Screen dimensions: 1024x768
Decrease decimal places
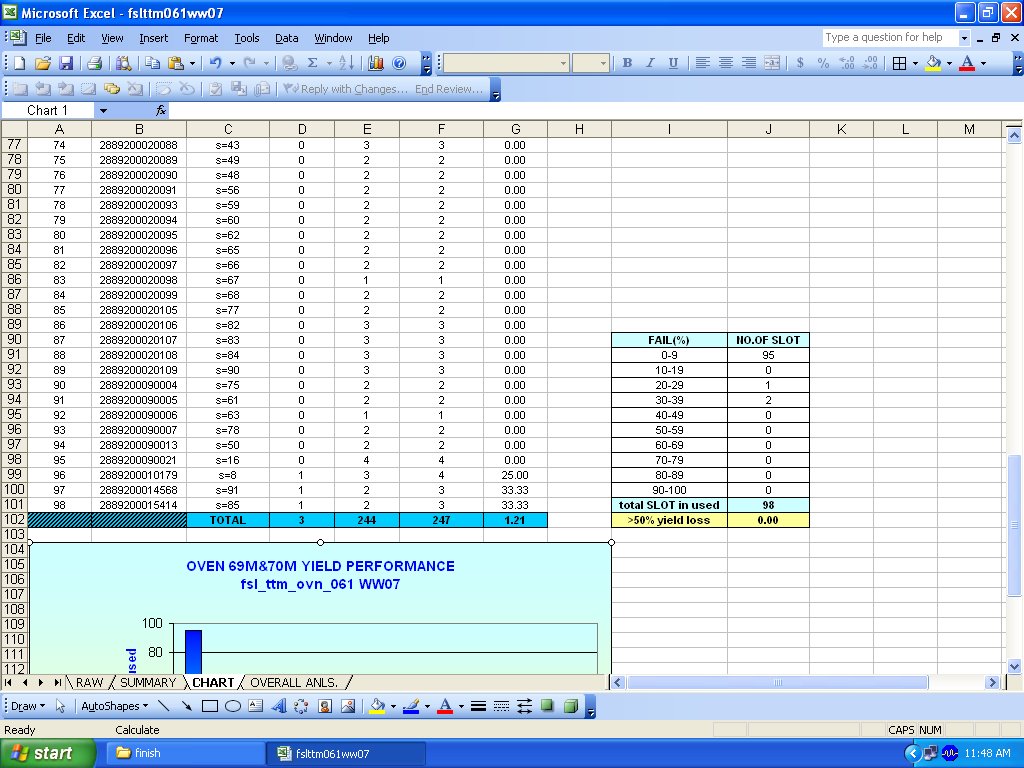click(x=870, y=63)
